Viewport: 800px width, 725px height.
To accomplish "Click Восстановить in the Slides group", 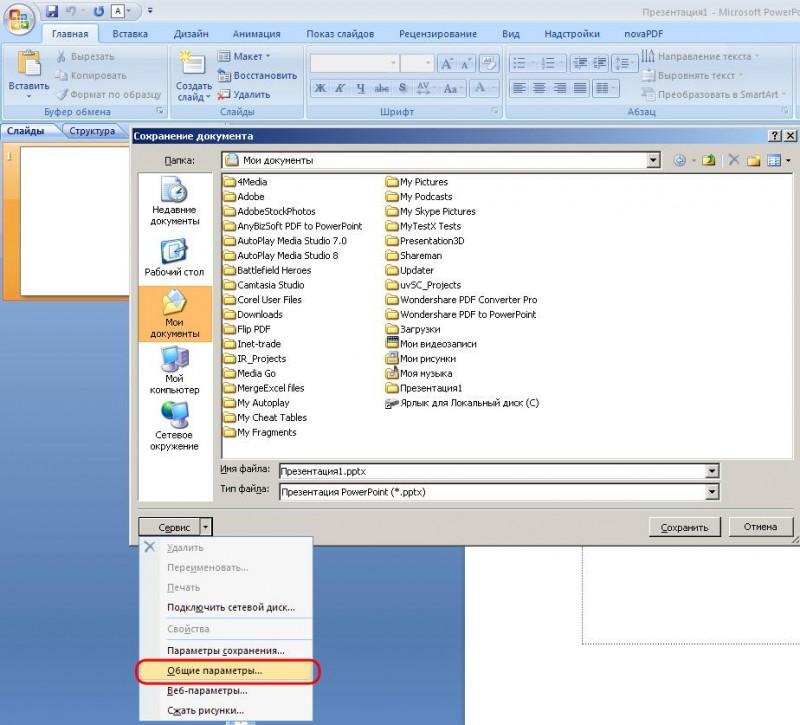I will [258, 76].
